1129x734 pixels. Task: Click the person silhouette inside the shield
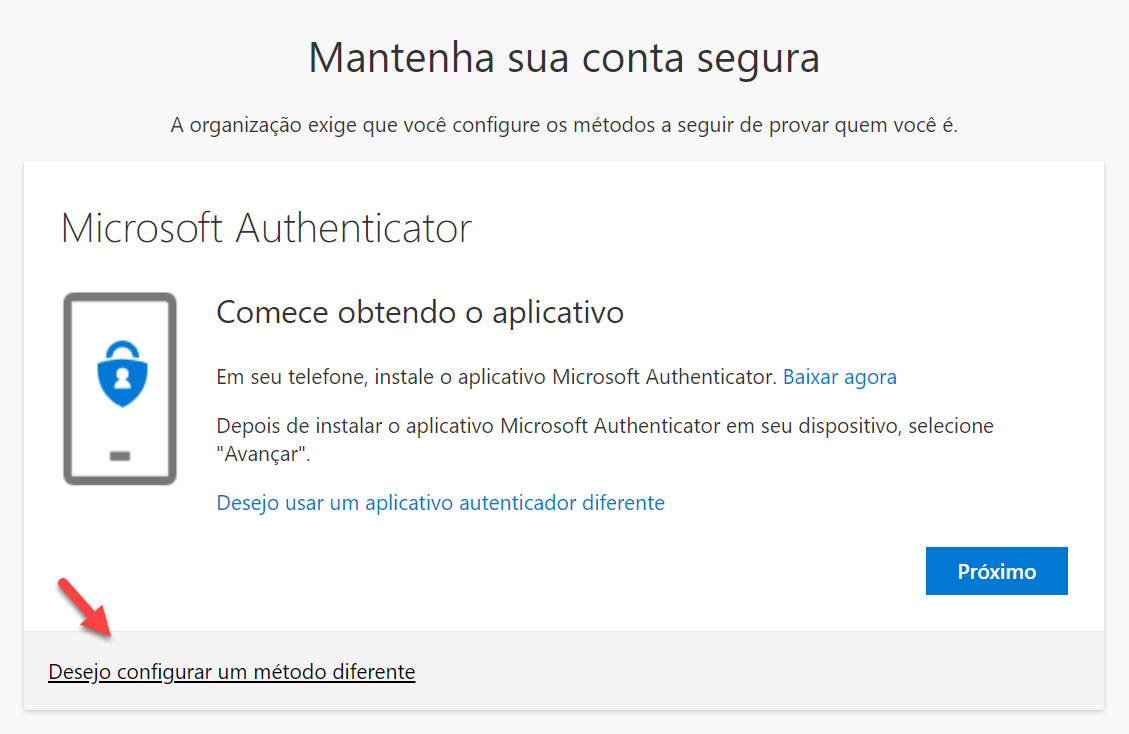pos(120,380)
